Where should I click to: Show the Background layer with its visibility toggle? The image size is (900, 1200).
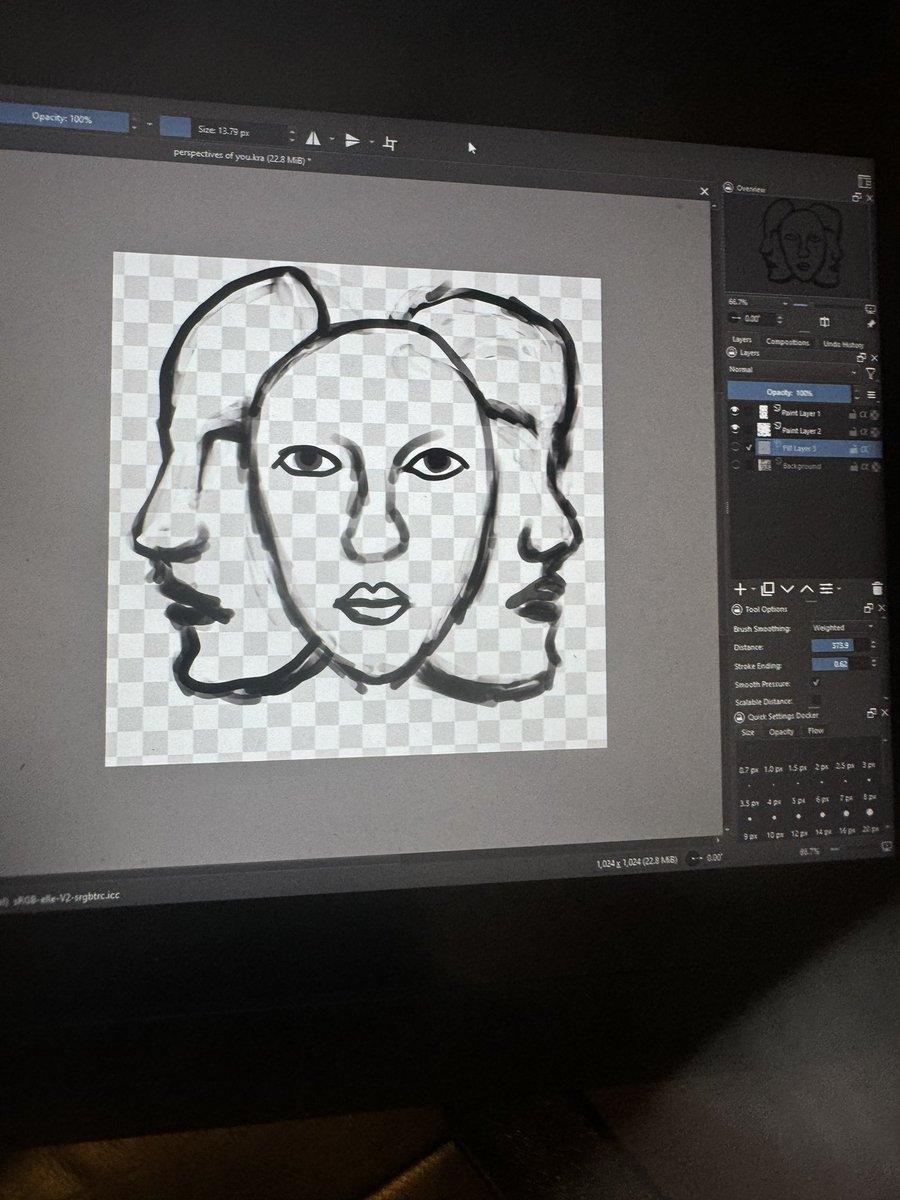[x=735, y=465]
